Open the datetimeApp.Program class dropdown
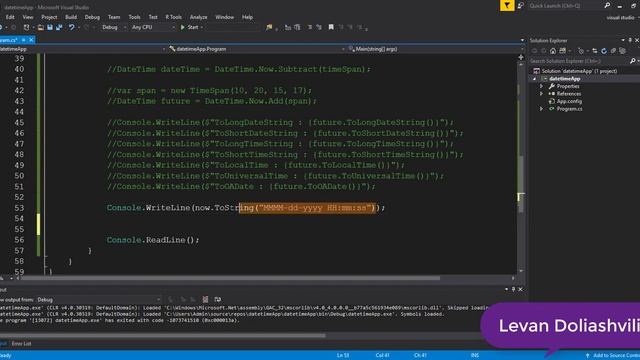 [x=257, y=49]
